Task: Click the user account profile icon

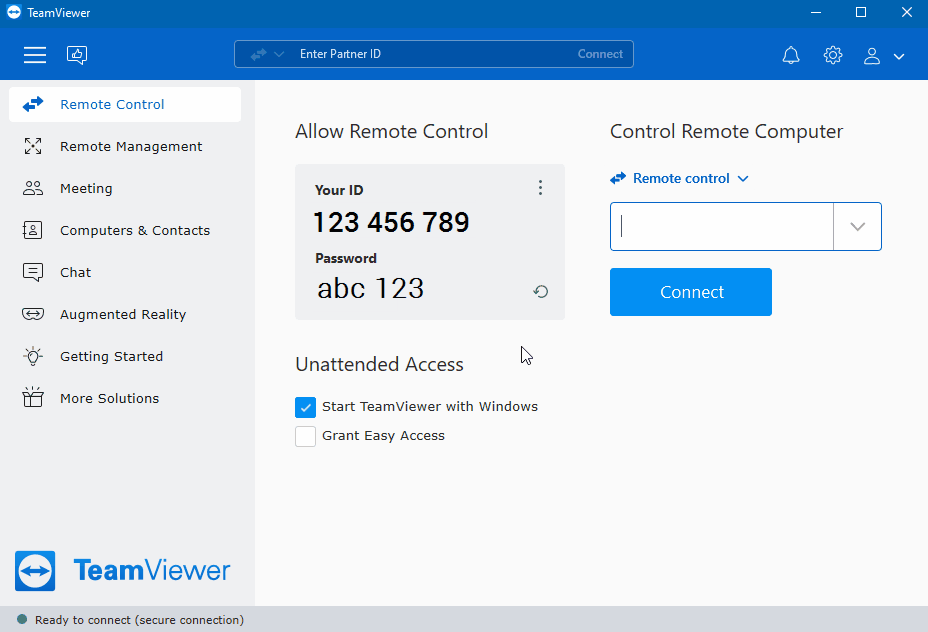Action: point(872,56)
